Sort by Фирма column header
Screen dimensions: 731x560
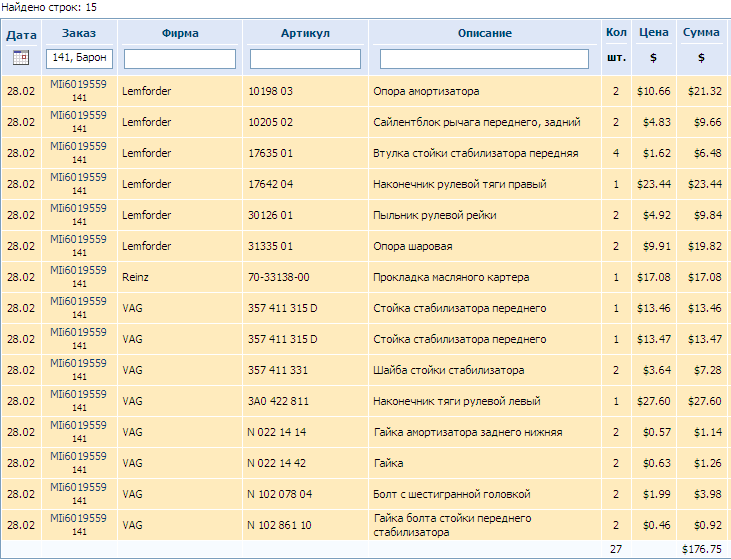pos(180,34)
